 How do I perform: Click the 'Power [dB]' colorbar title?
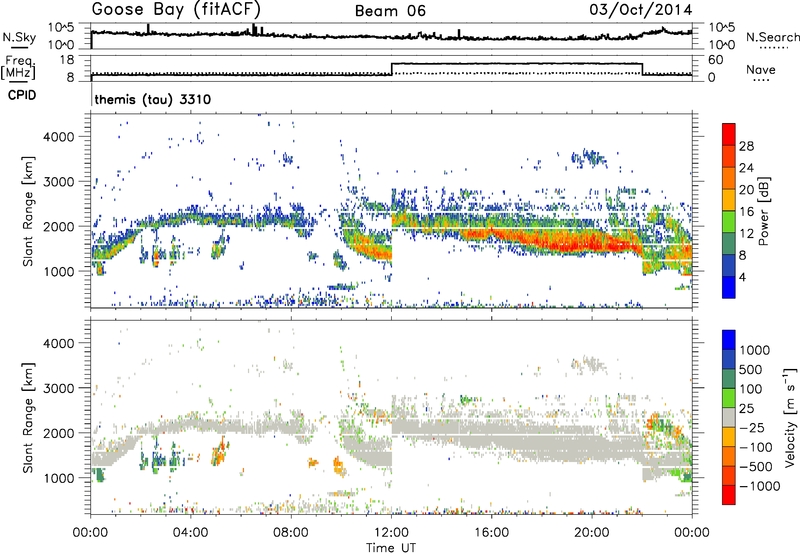click(x=763, y=211)
